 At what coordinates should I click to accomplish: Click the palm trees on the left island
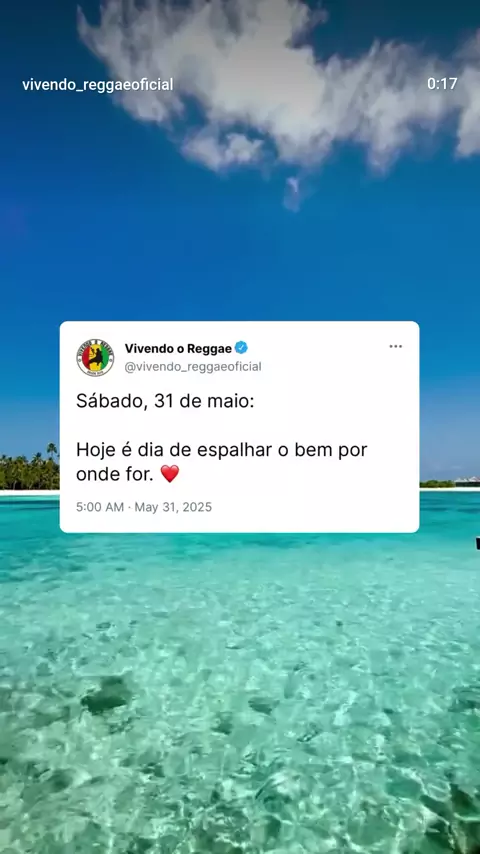(x=29, y=468)
